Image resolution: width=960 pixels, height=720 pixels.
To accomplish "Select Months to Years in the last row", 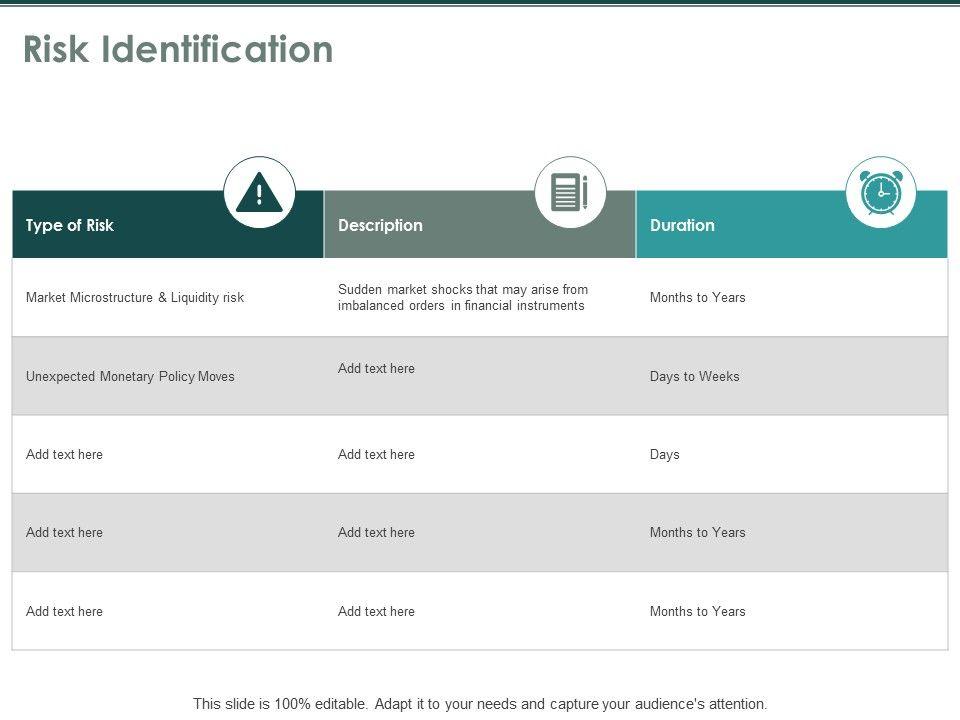I will point(697,611).
